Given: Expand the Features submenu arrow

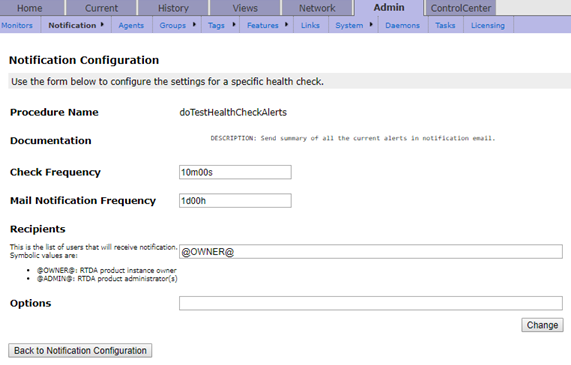Looking at the screenshot, I should (287, 24).
